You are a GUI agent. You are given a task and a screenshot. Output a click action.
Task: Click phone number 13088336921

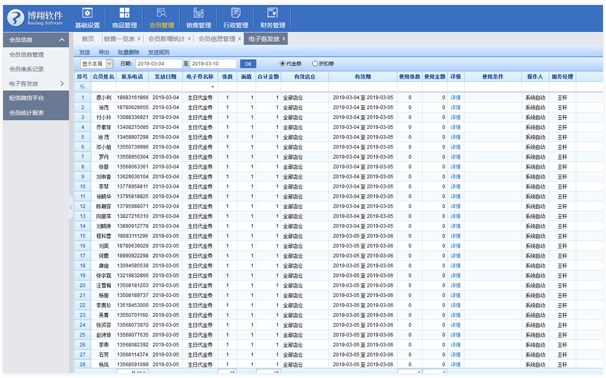[133, 117]
